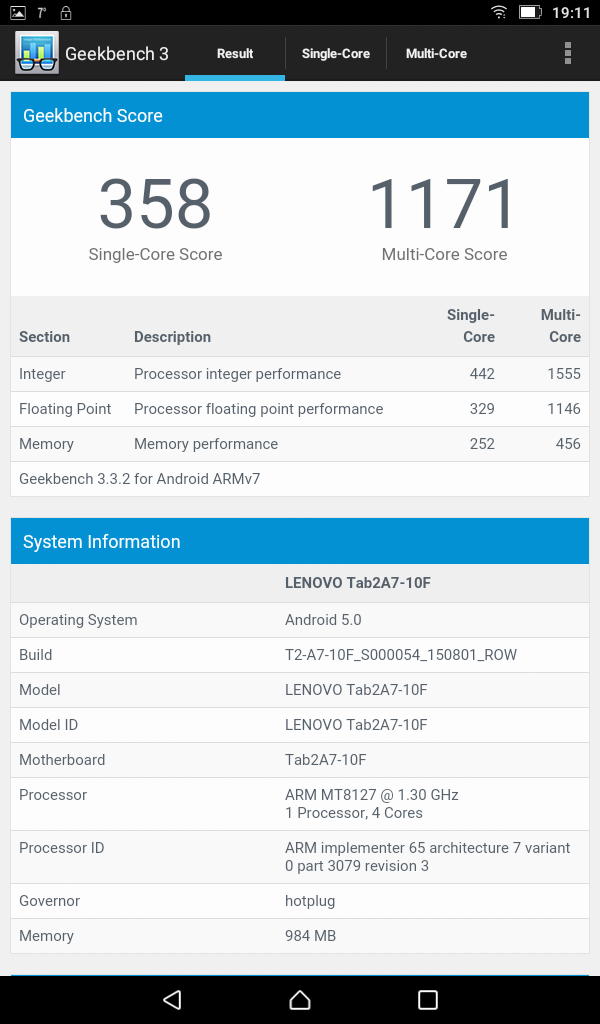Tap the screenshot notification icon in status bar
The image size is (600, 1024).
(18, 13)
